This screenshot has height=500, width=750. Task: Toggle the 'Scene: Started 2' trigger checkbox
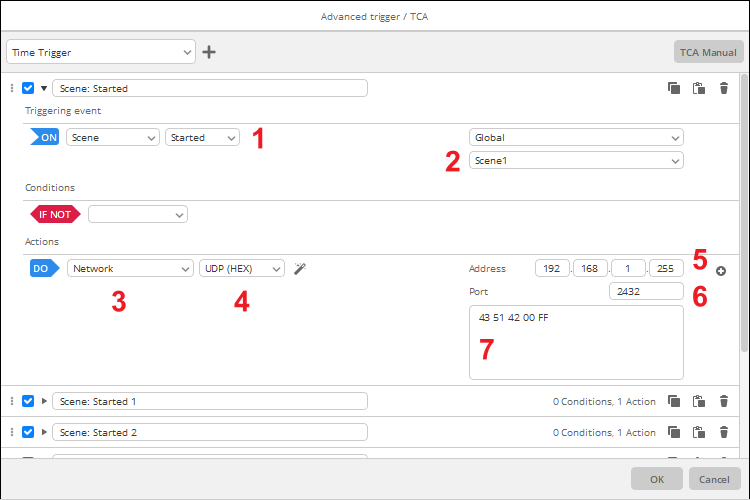coord(28,432)
